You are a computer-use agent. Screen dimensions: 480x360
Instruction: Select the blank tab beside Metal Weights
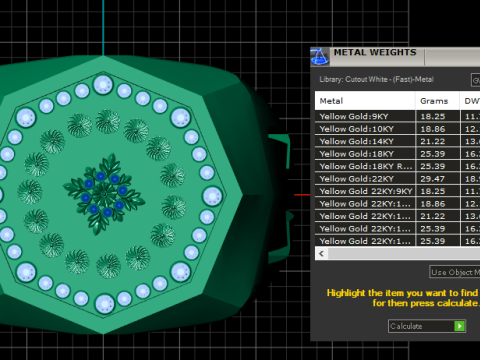(452, 57)
